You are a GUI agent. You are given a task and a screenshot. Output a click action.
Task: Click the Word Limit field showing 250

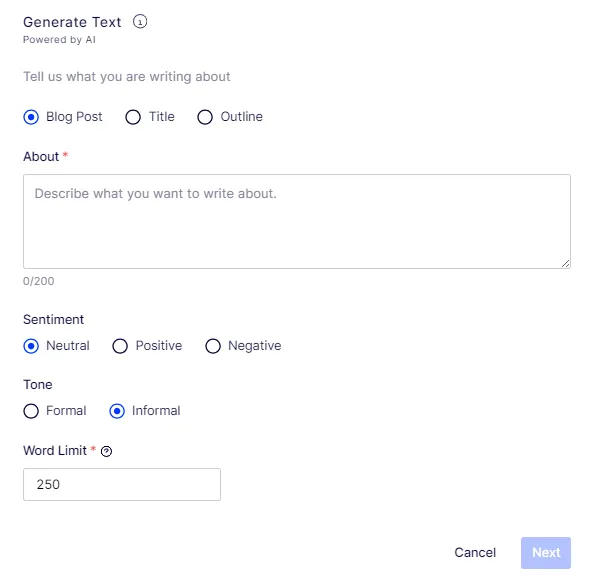click(122, 484)
